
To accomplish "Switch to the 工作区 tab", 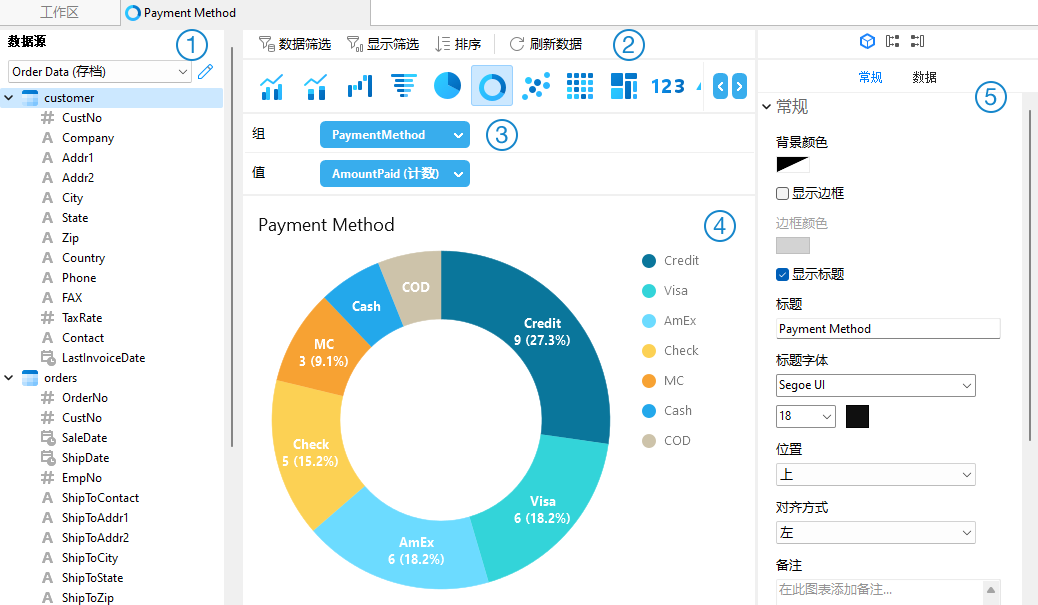I will click(x=59, y=13).
